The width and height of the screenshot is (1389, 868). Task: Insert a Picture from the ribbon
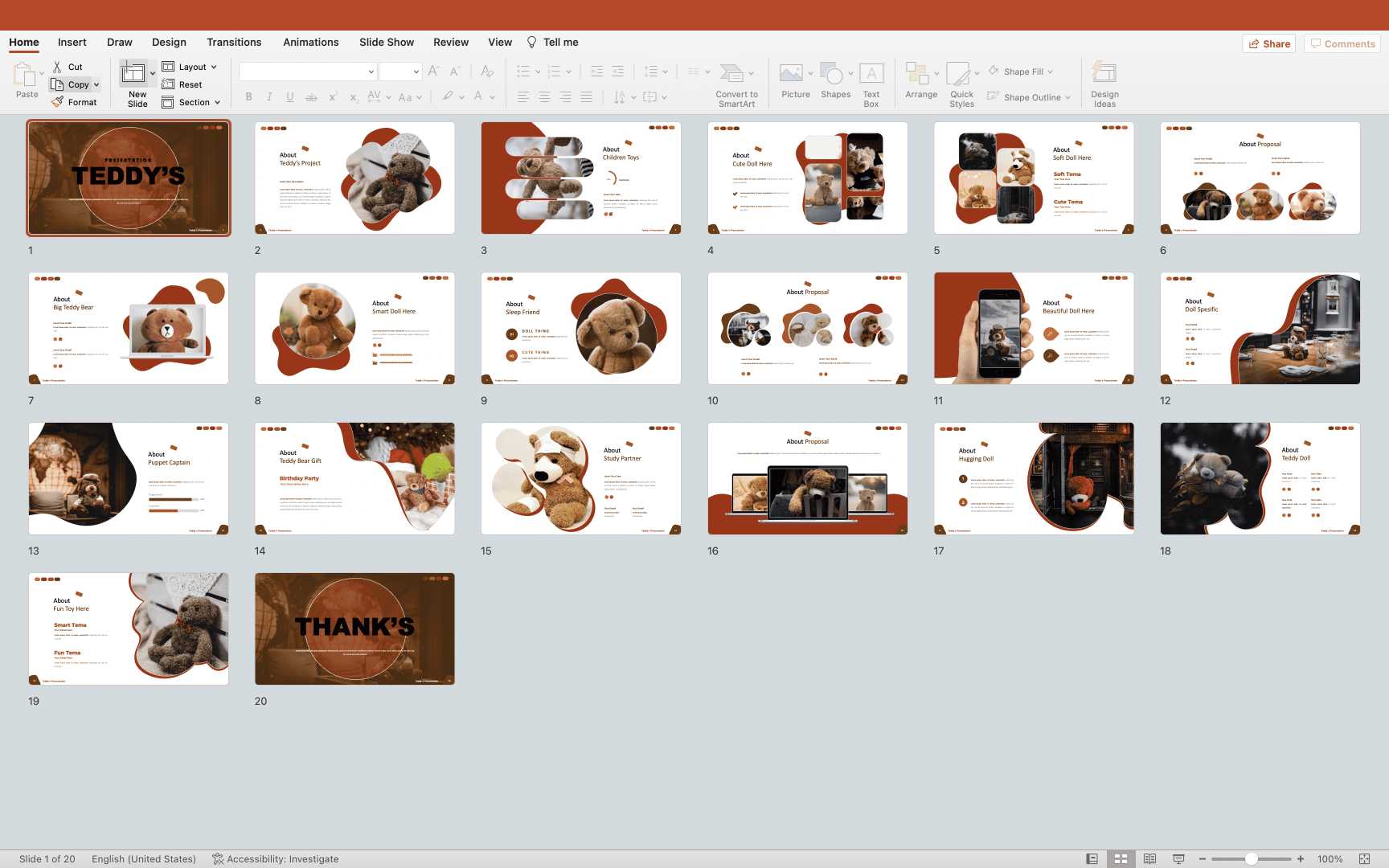point(792,75)
